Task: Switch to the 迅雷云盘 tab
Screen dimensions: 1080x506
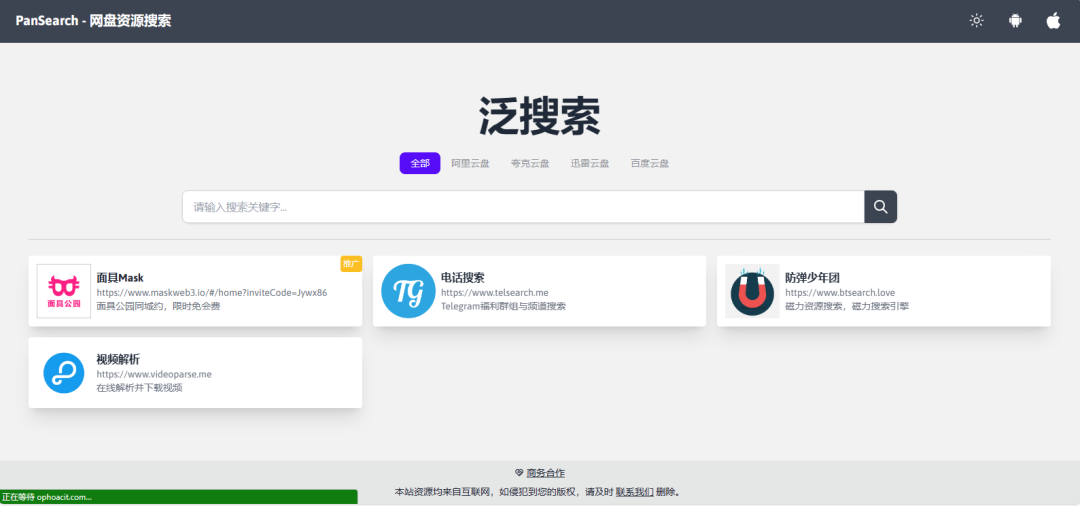Action: click(590, 164)
